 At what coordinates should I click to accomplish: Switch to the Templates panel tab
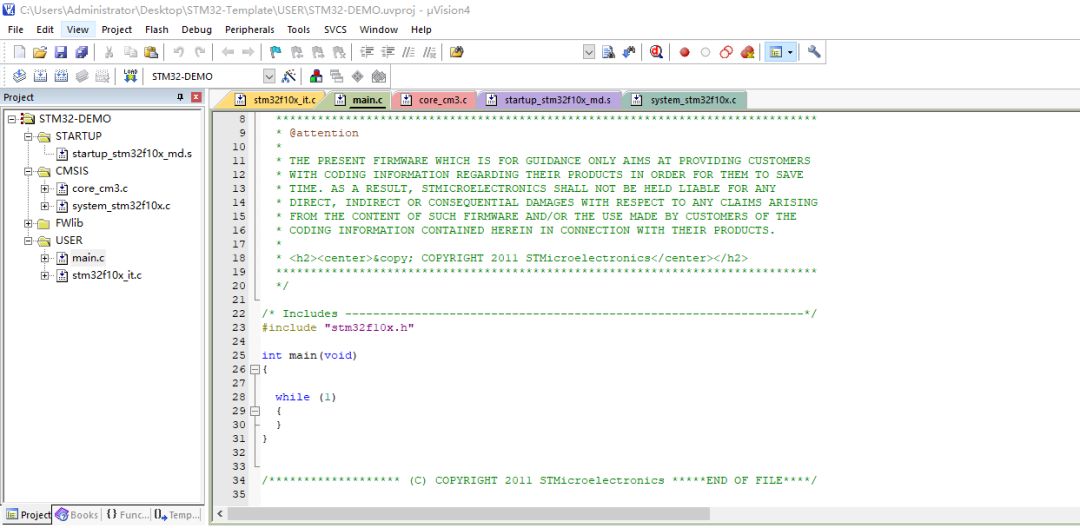click(x=177, y=515)
